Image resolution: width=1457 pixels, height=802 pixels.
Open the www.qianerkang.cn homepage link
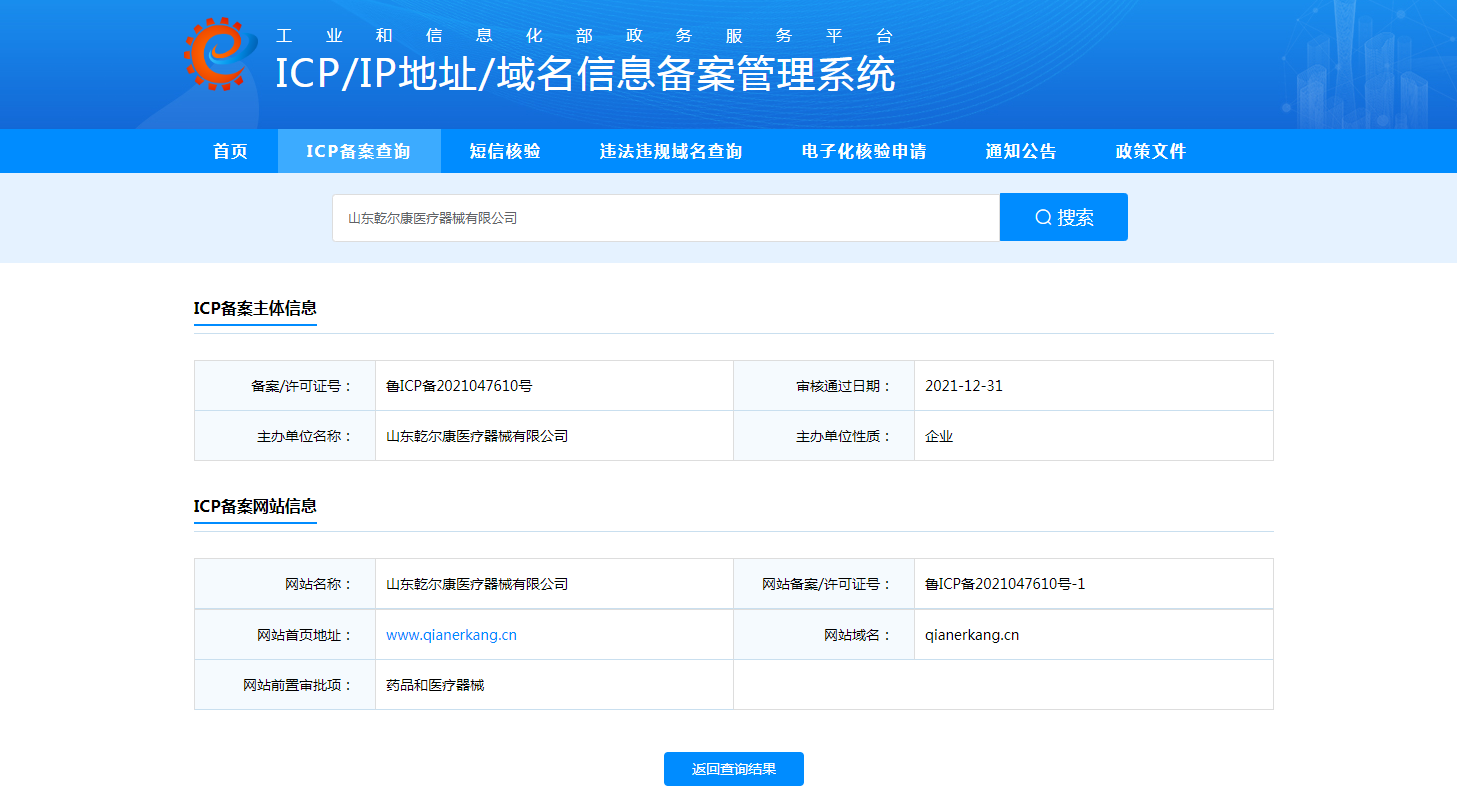click(451, 635)
